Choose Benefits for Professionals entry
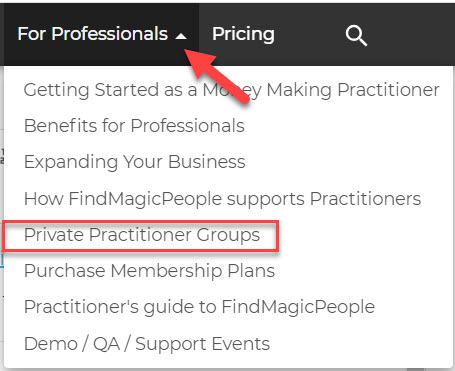Screen dimensions: 455x371 pos(134,126)
